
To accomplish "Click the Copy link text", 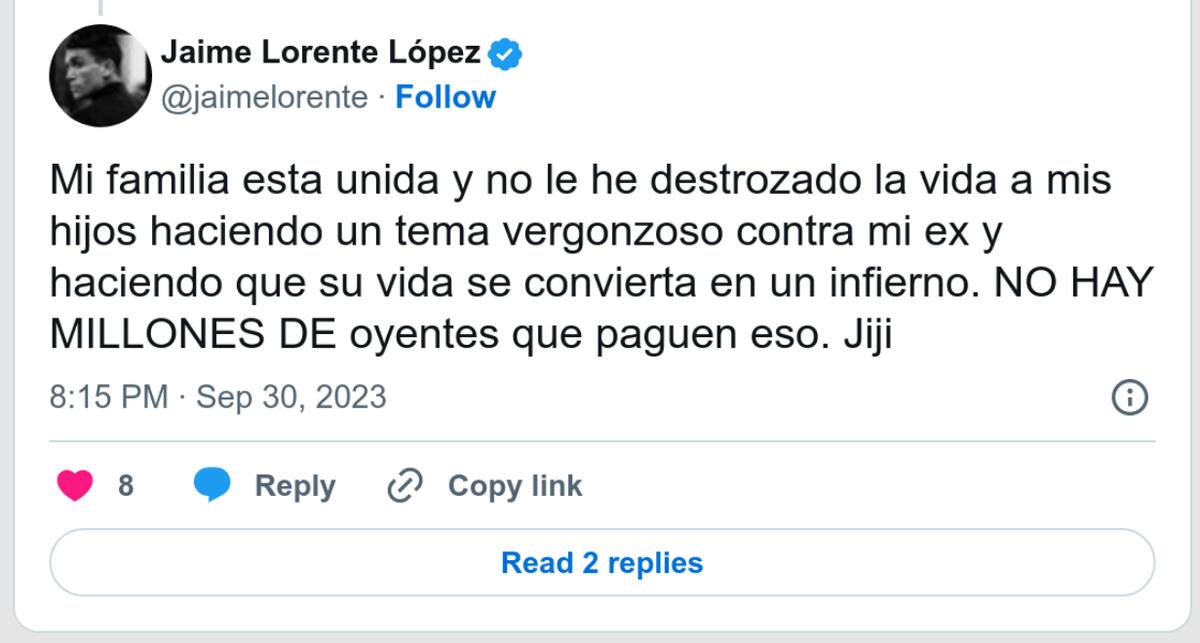I will coord(514,487).
